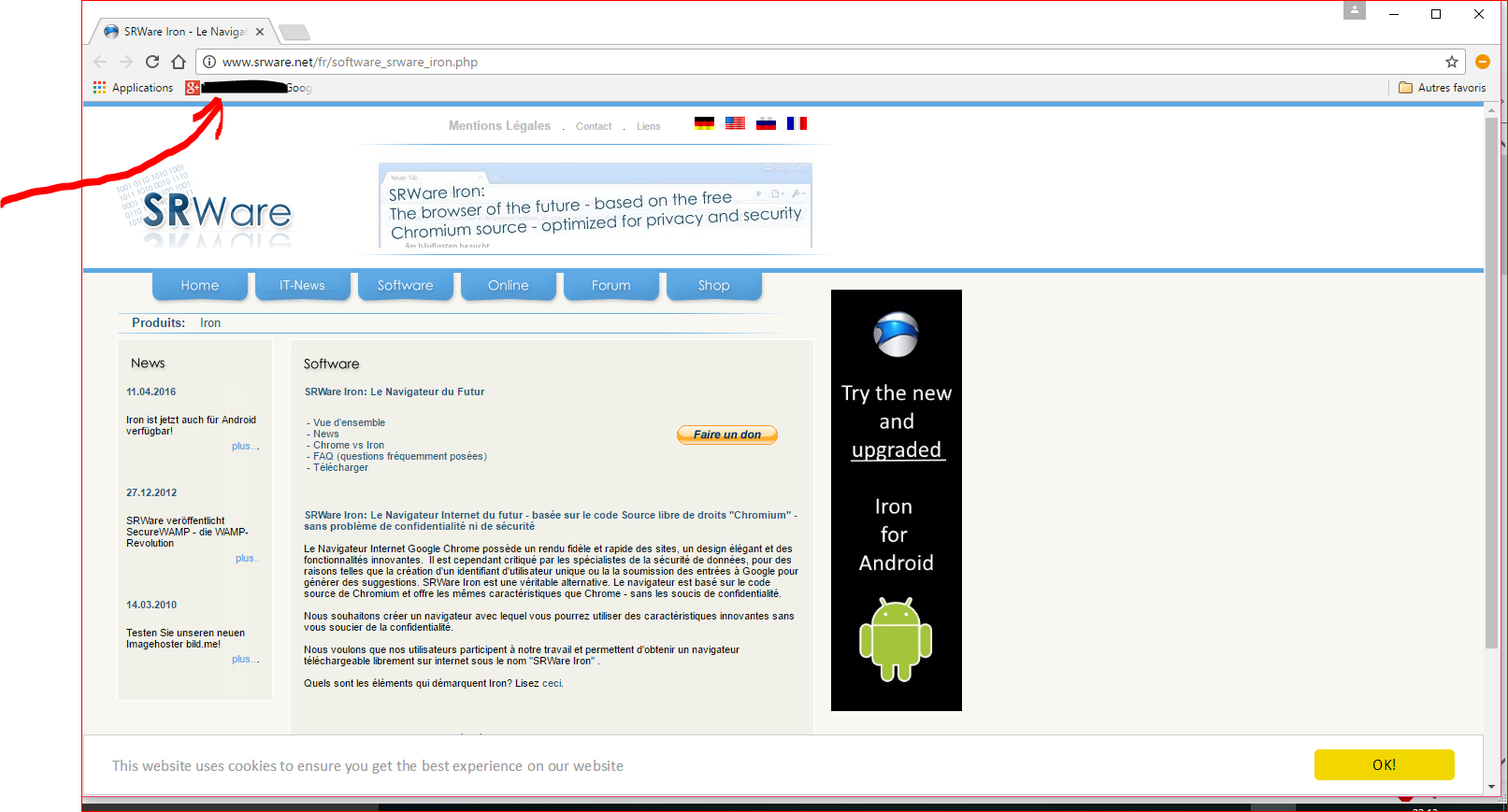The image size is (1508, 812).
Task: Click plus link under 27.12.2012 news
Action: [247, 558]
